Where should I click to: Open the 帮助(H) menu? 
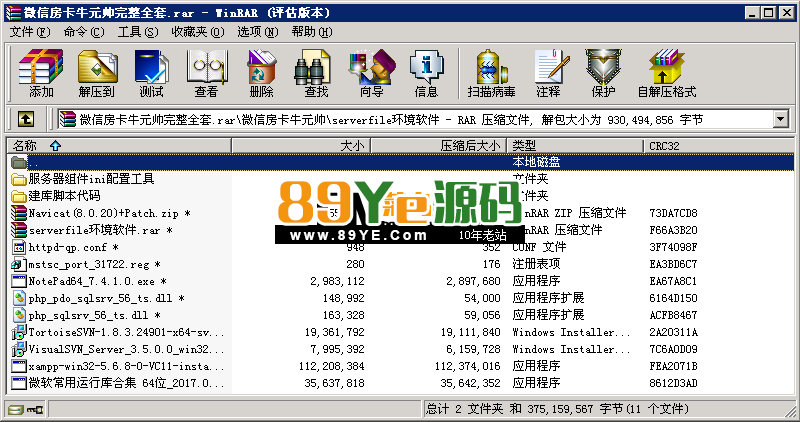[x=312, y=32]
